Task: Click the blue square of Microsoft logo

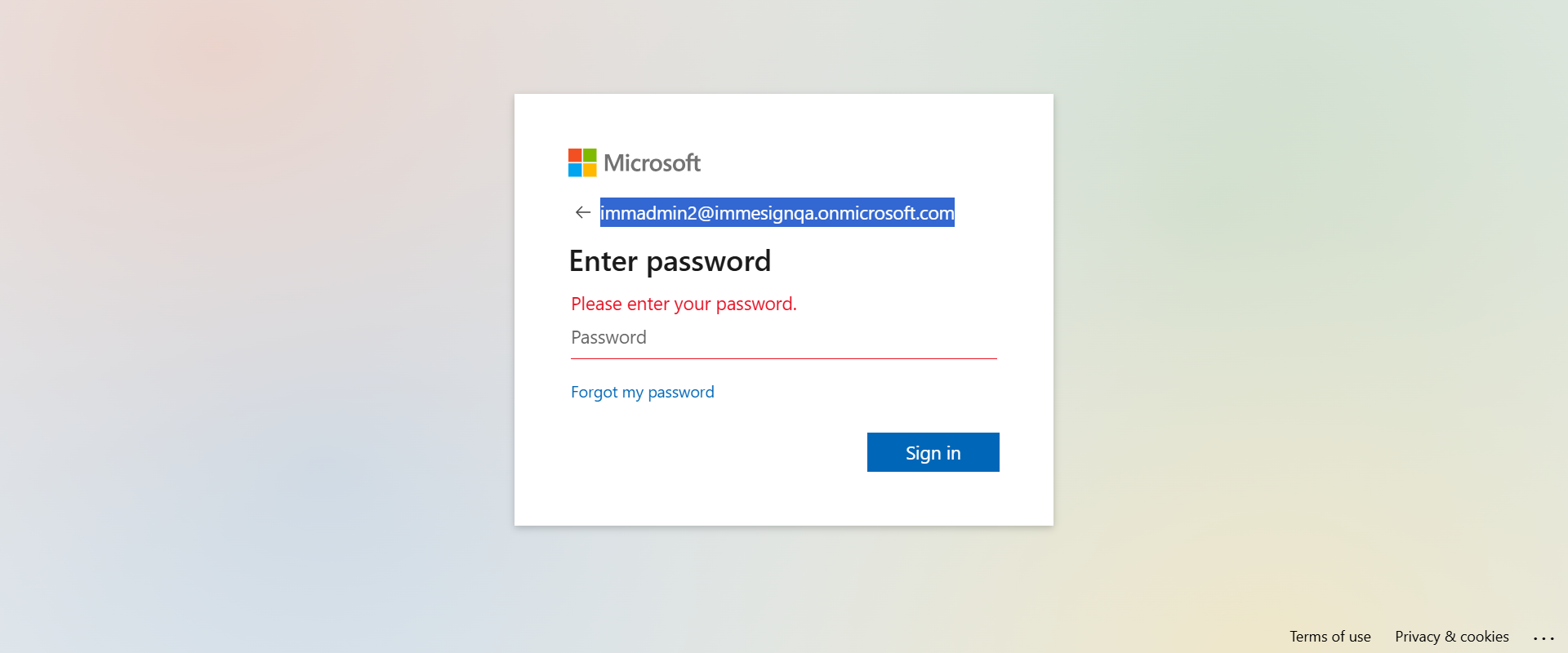Action: pyautogui.click(x=575, y=170)
